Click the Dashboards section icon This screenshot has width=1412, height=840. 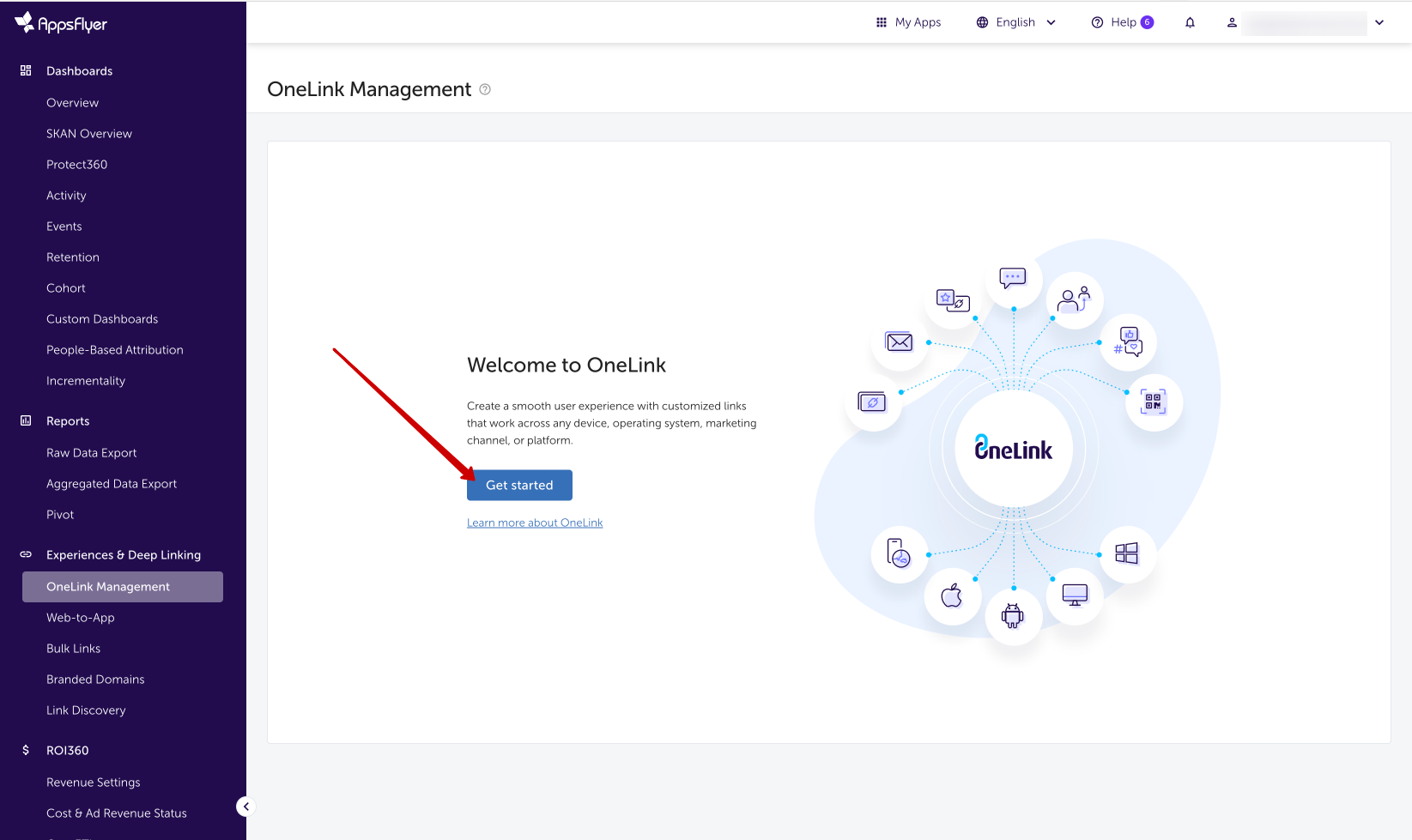click(x=26, y=70)
